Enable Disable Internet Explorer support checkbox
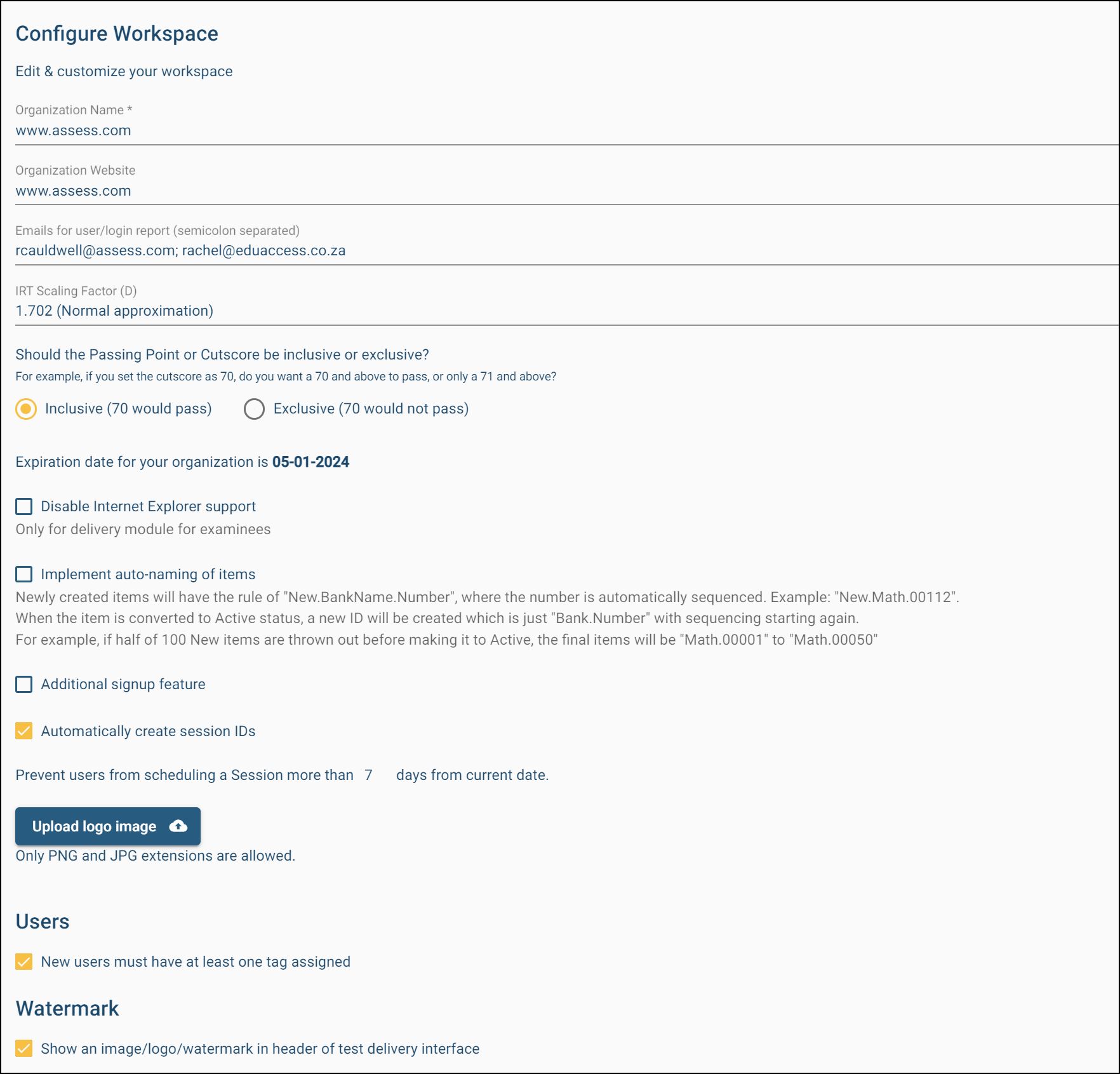 click(x=24, y=506)
